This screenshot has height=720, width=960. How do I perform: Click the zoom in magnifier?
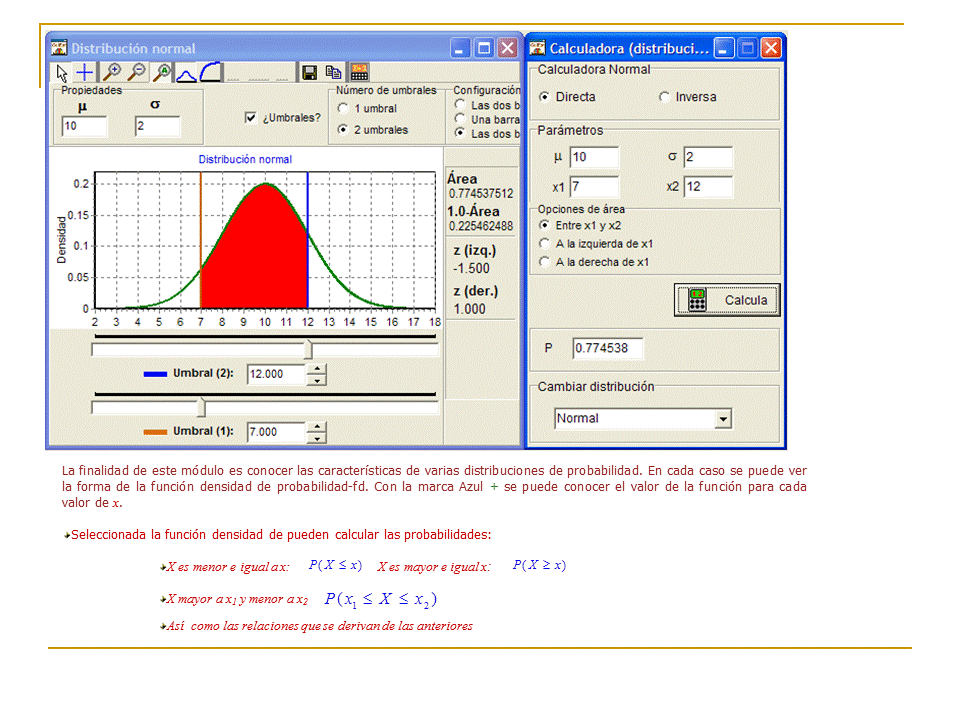112,72
